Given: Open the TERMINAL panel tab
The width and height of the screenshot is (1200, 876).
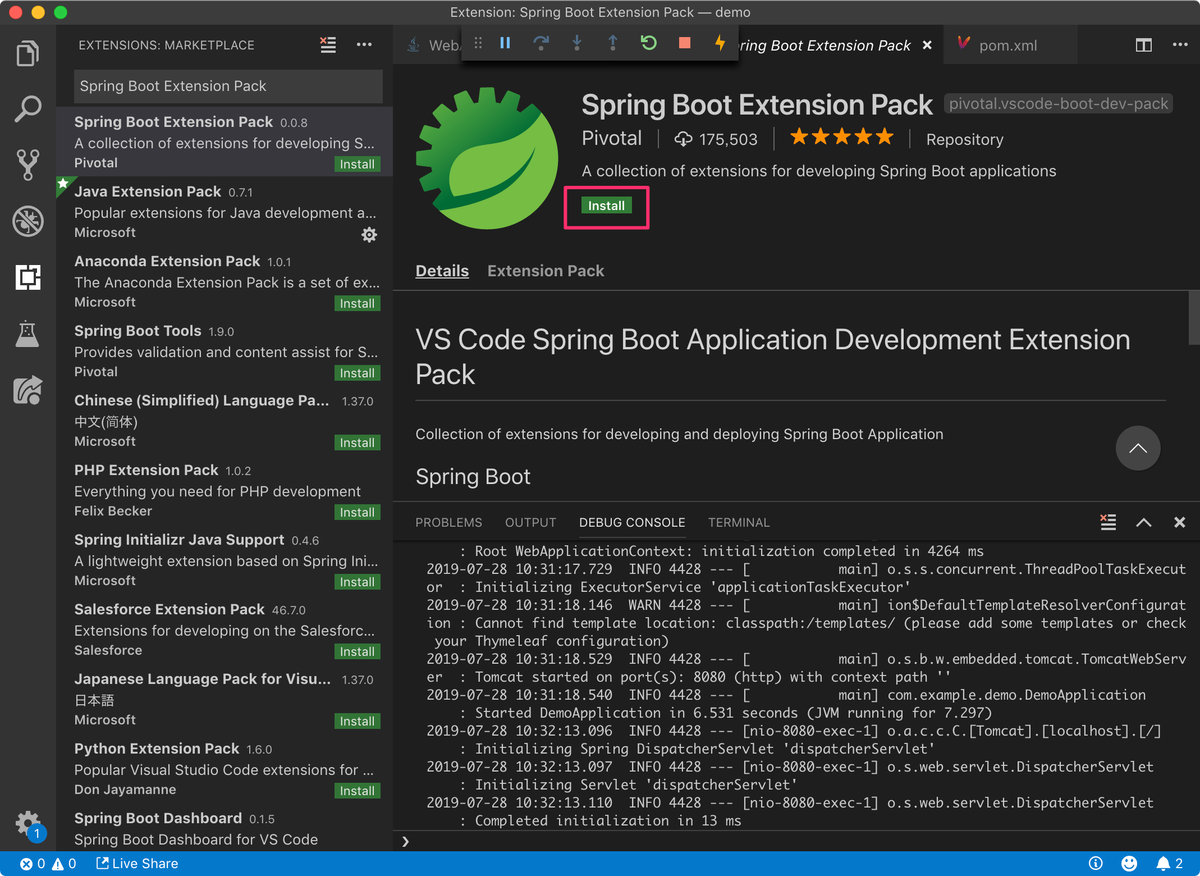Looking at the screenshot, I should pyautogui.click(x=739, y=523).
